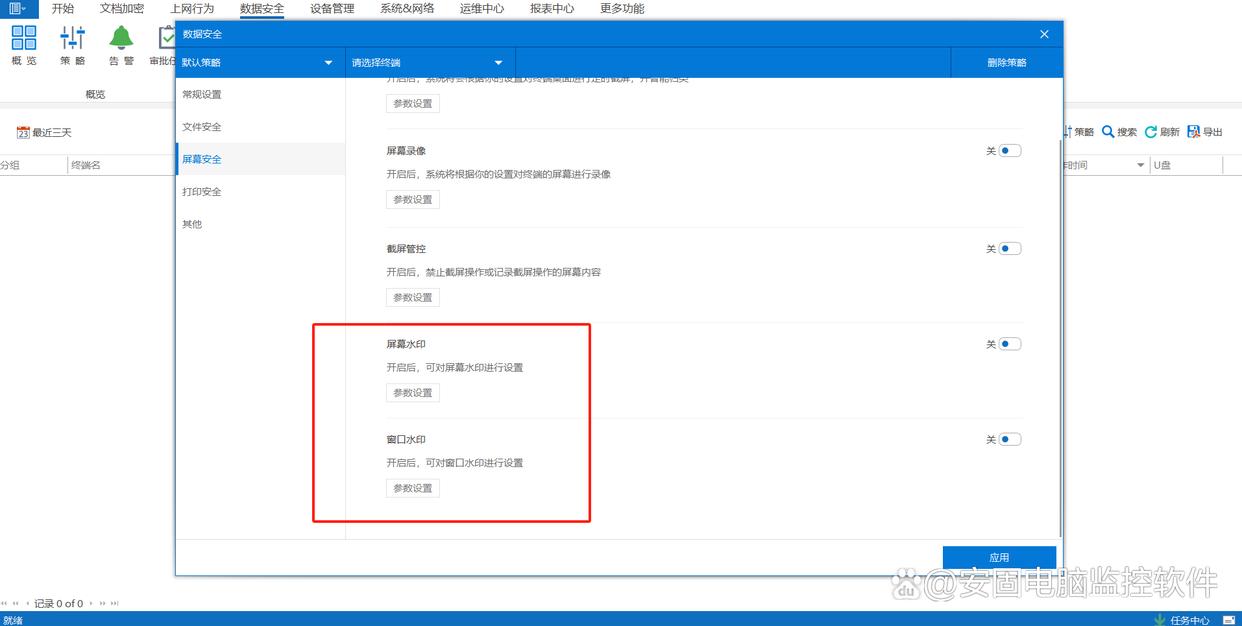Click 参数设置 under 屏幕水印

click(x=413, y=393)
